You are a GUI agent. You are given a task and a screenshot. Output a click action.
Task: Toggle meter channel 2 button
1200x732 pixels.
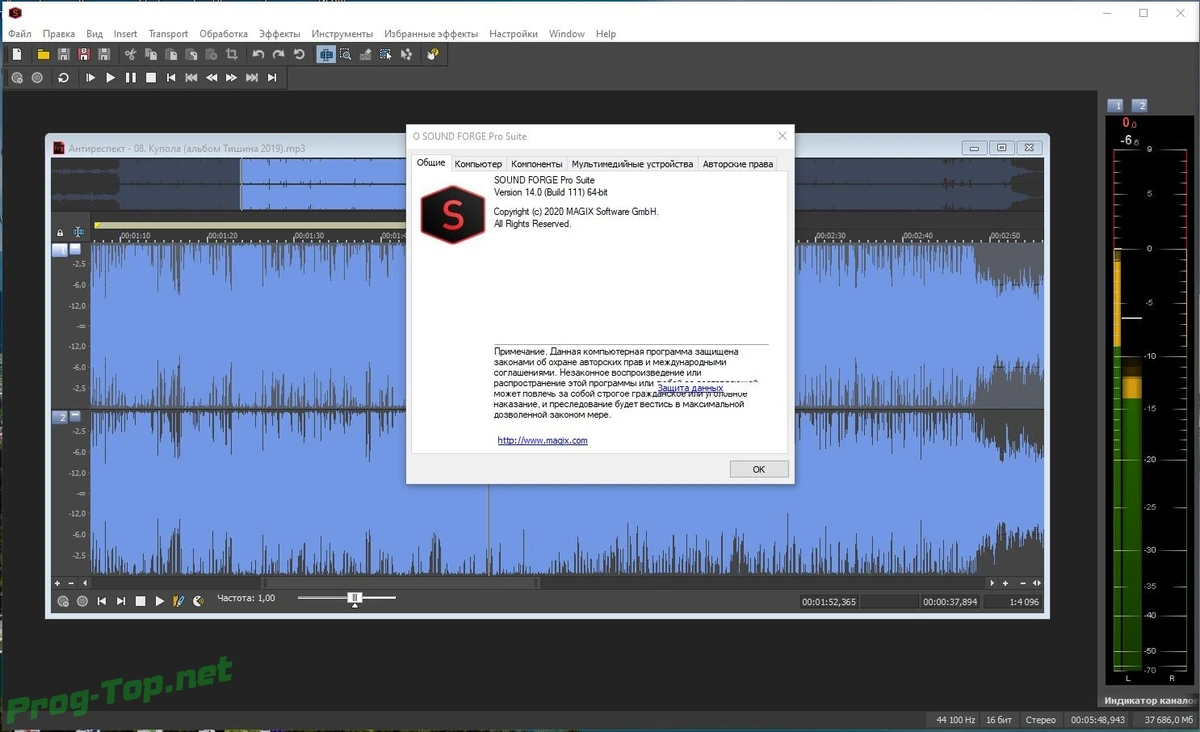point(1139,105)
